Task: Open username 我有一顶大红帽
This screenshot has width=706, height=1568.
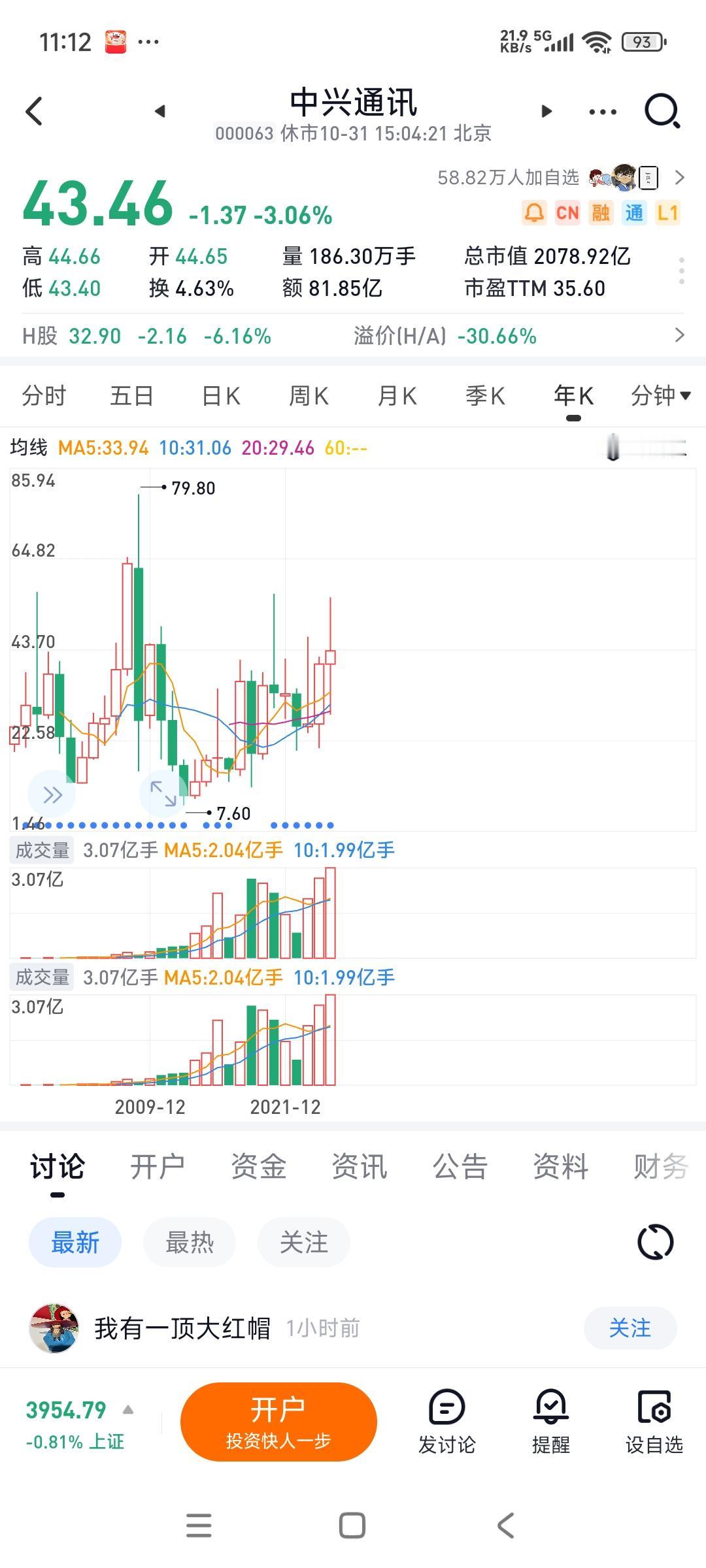Action: point(182,1328)
